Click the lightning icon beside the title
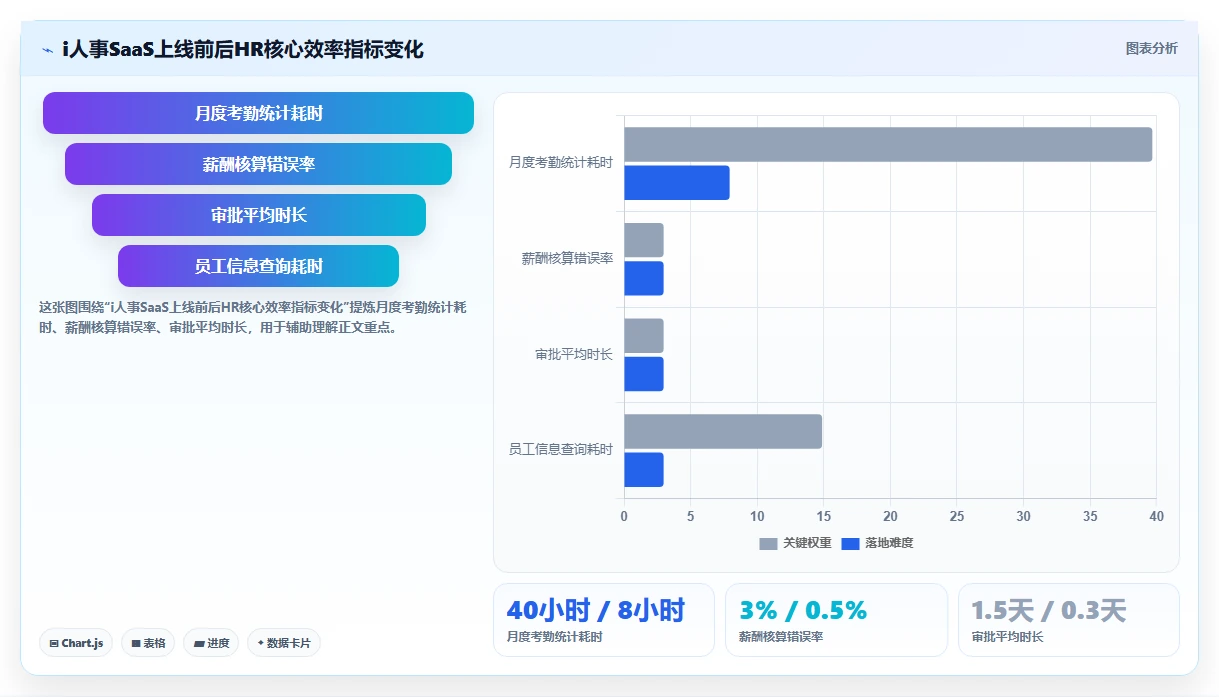Viewport: 1219px width, 697px height. (47, 49)
